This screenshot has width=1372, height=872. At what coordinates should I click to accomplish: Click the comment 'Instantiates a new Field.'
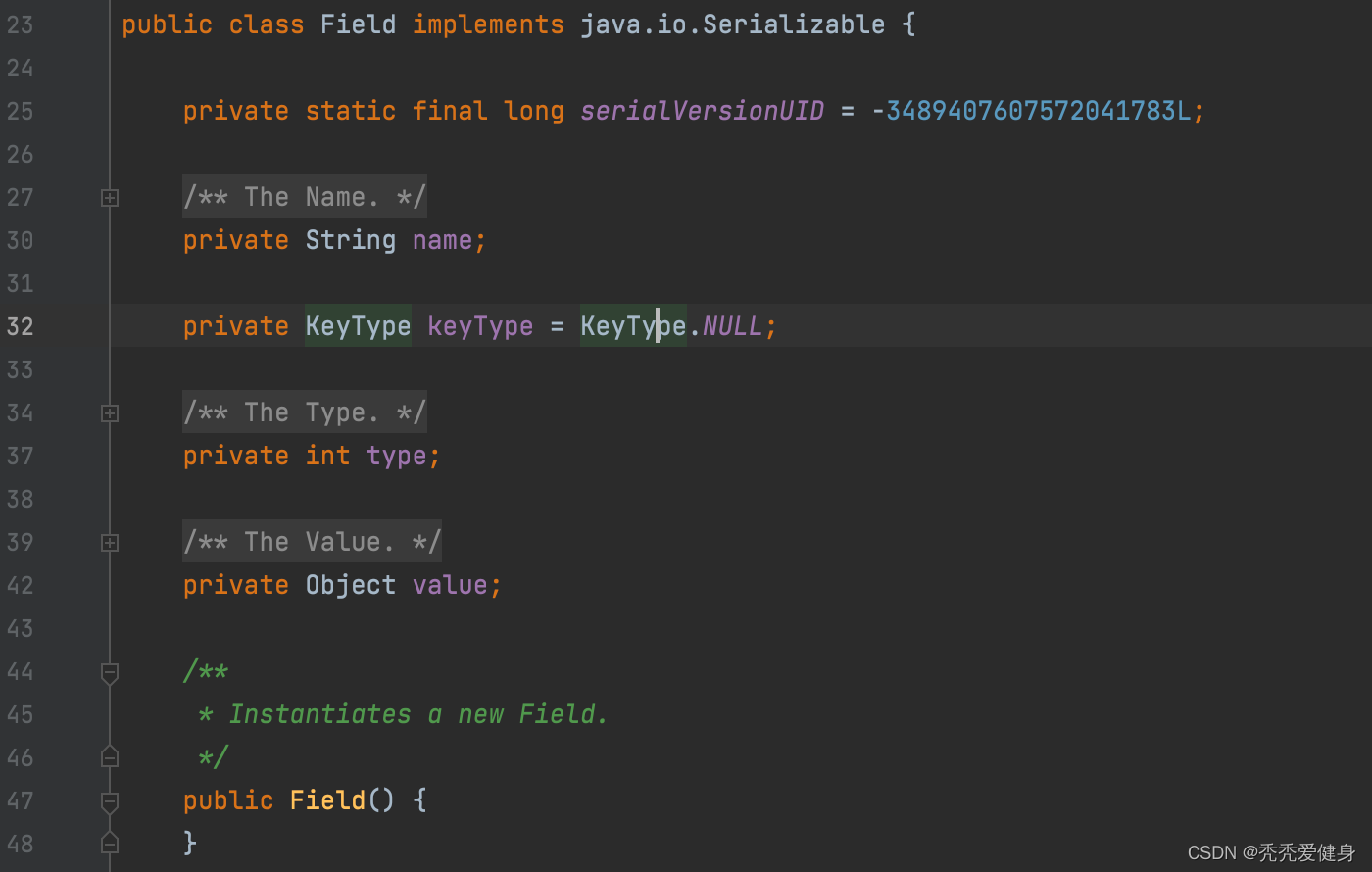418,714
